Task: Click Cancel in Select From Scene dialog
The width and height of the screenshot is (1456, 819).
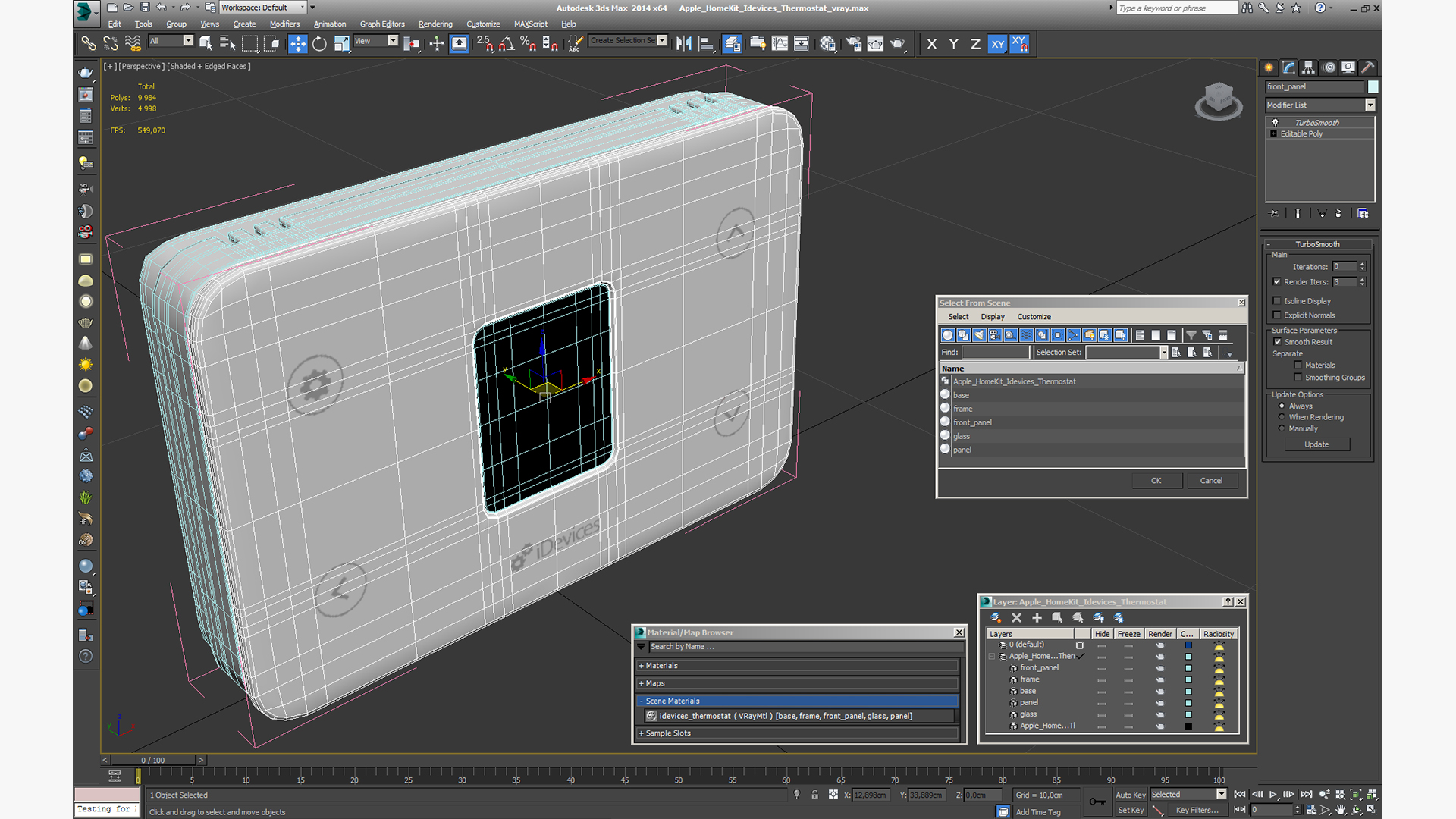Action: pyautogui.click(x=1211, y=481)
